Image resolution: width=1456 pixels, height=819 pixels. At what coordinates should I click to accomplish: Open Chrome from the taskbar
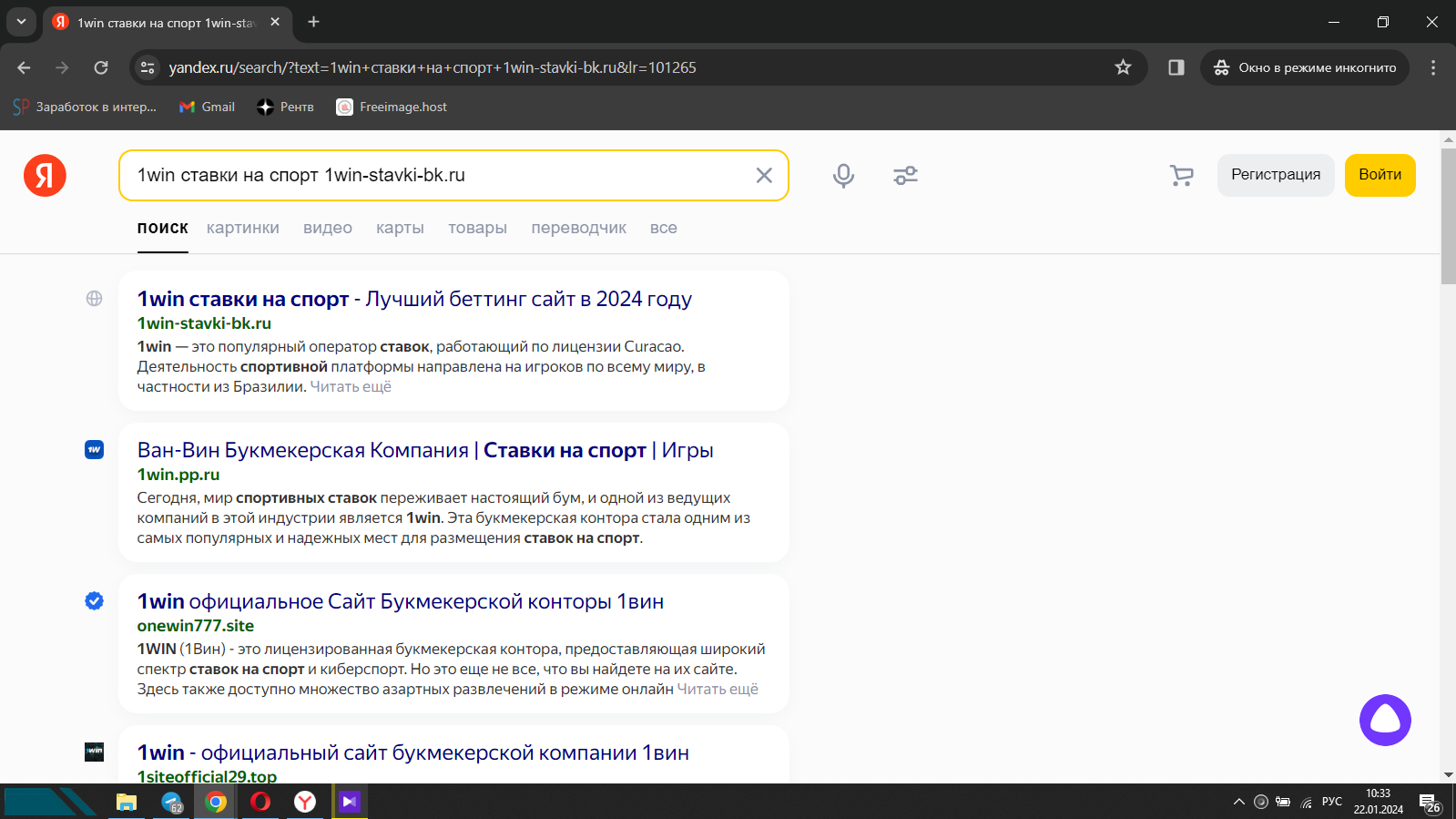point(216,802)
